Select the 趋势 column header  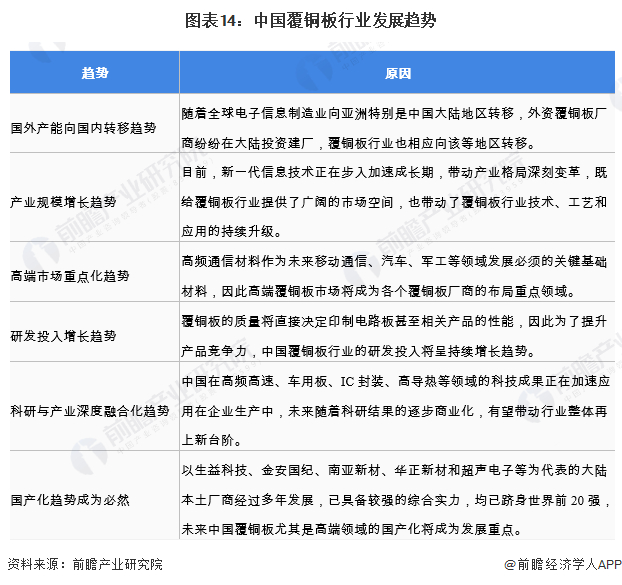coord(95,73)
